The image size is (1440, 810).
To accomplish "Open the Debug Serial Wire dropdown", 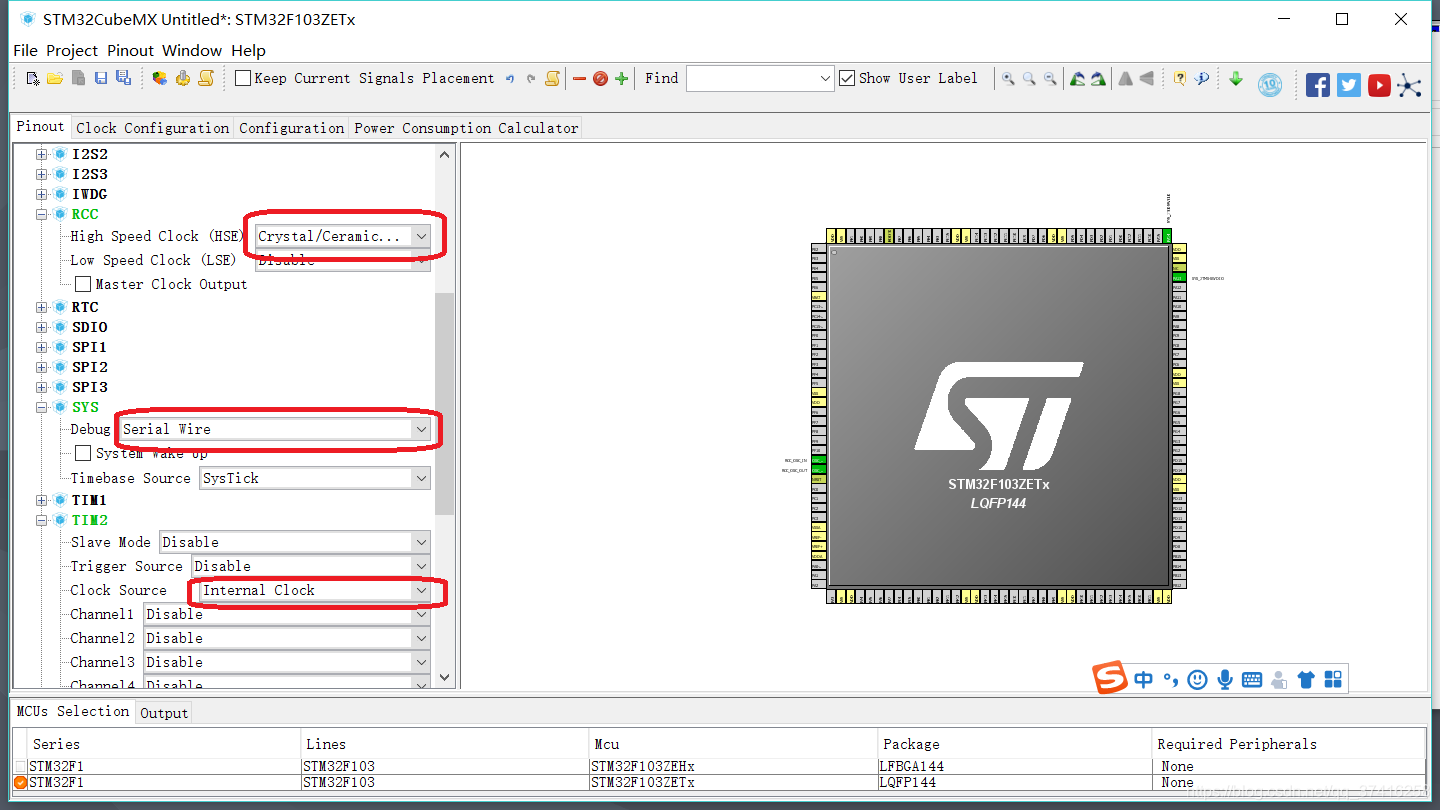I will [275, 429].
